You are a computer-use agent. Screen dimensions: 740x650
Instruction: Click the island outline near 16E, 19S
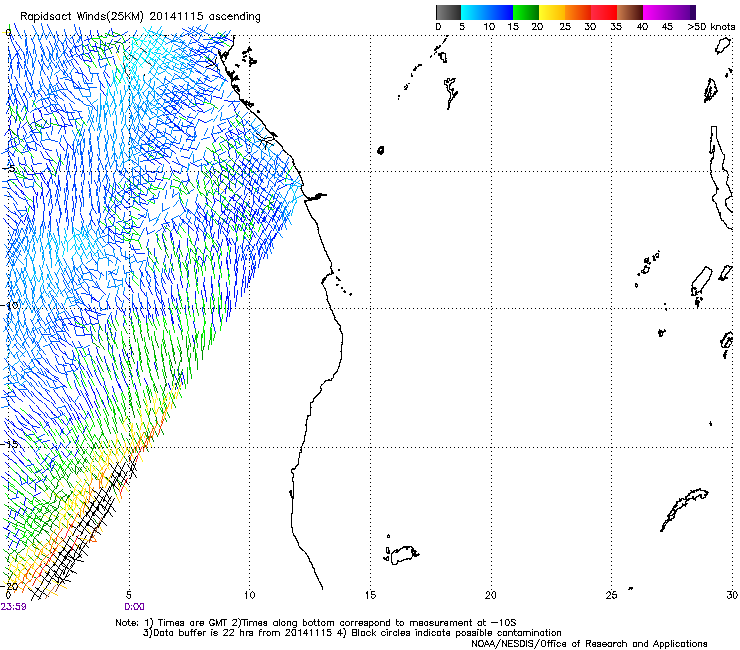click(x=402, y=553)
